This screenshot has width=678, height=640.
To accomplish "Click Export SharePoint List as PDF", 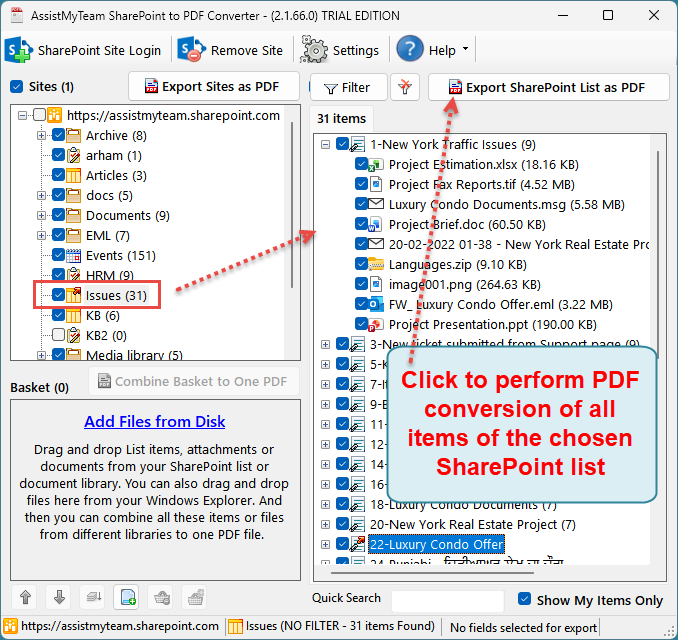I will click(x=548, y=87).
